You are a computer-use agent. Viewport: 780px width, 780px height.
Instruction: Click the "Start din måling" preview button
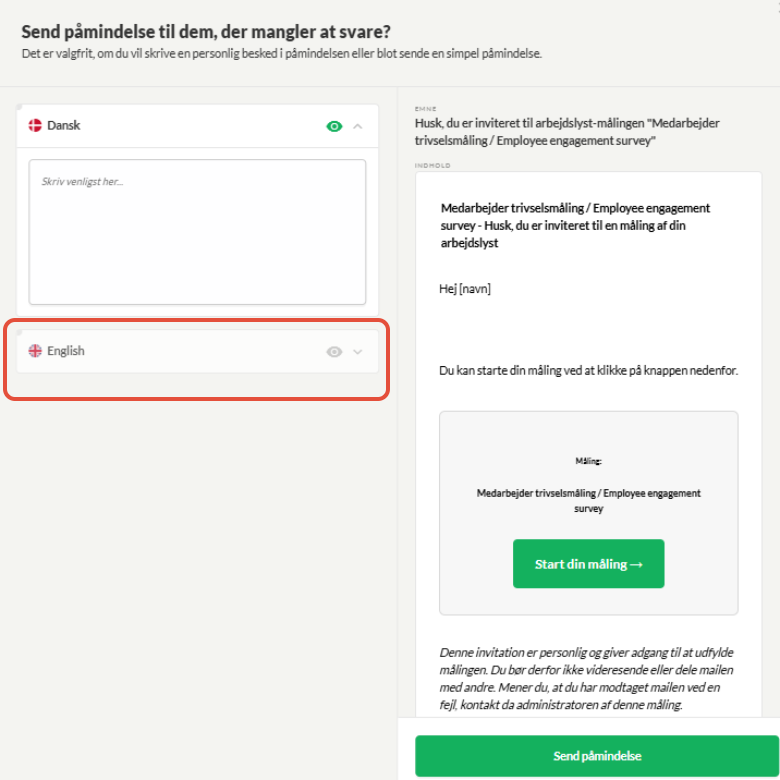tap(588, 564)
